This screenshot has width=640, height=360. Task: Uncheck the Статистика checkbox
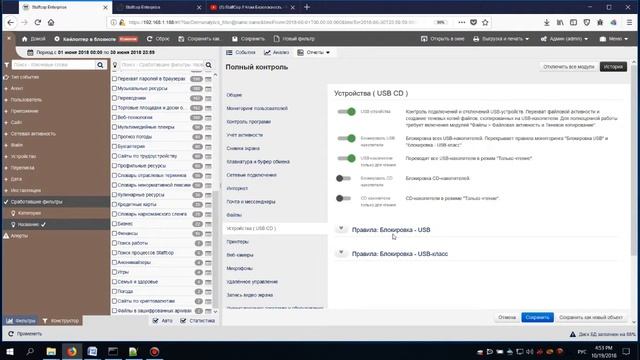point(183,321)
